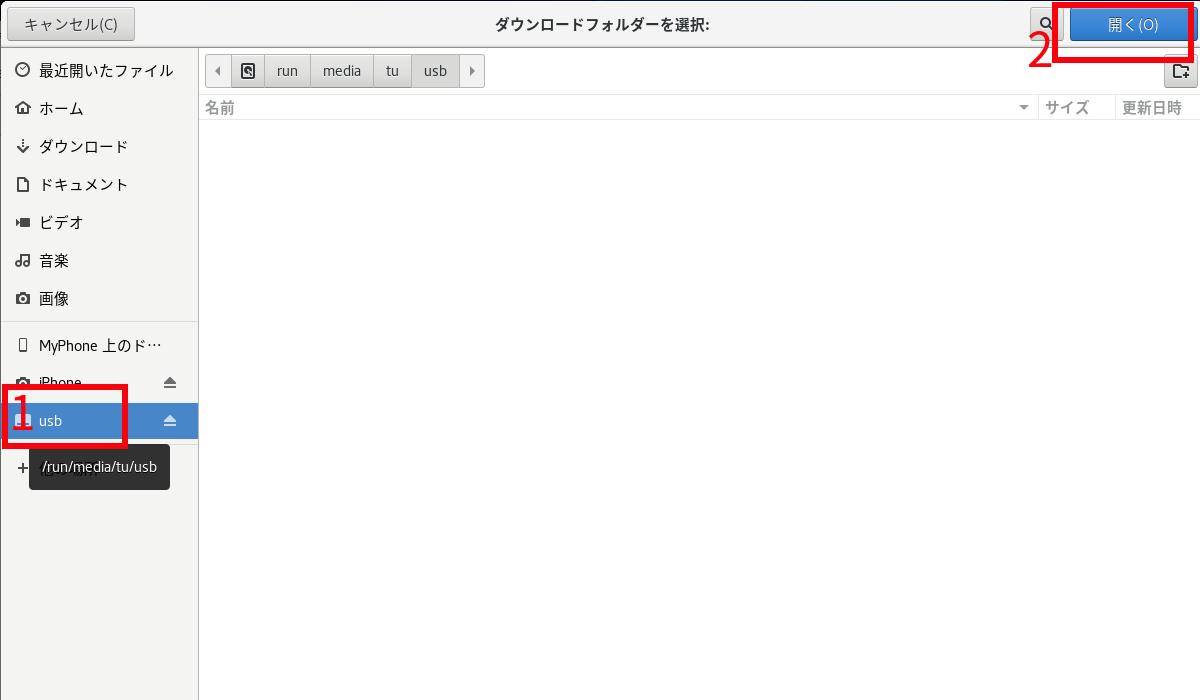1200x700 pixels.
Task: Click the 開く(O) button
Action: pyautogui.click(x=1132, y=24)
